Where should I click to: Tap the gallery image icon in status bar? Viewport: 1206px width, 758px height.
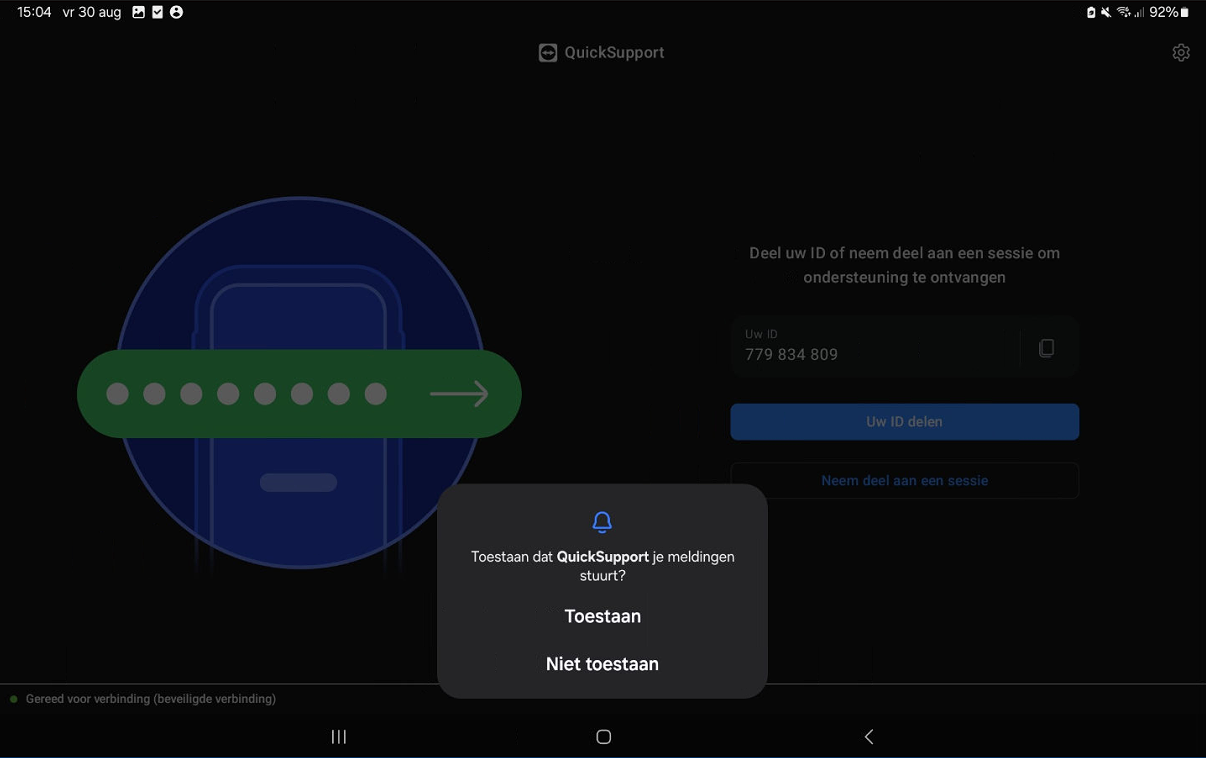(139, 13)
